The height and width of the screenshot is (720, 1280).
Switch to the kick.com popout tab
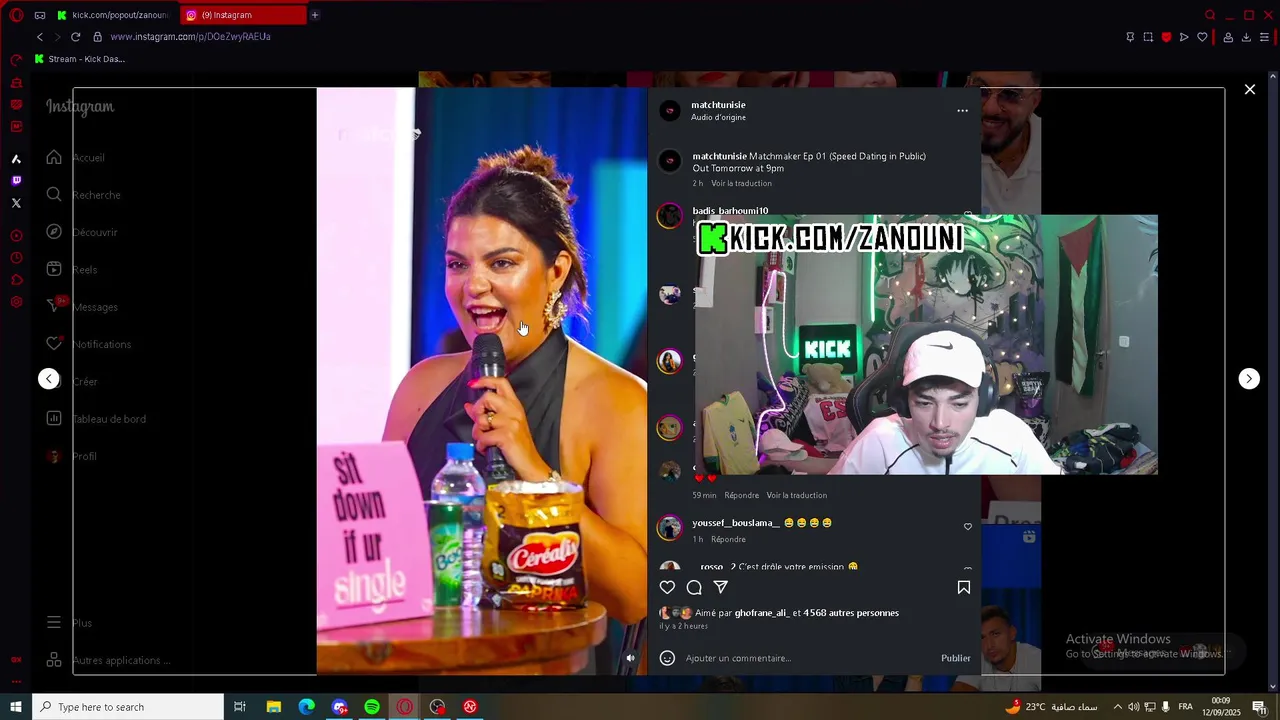113,15
